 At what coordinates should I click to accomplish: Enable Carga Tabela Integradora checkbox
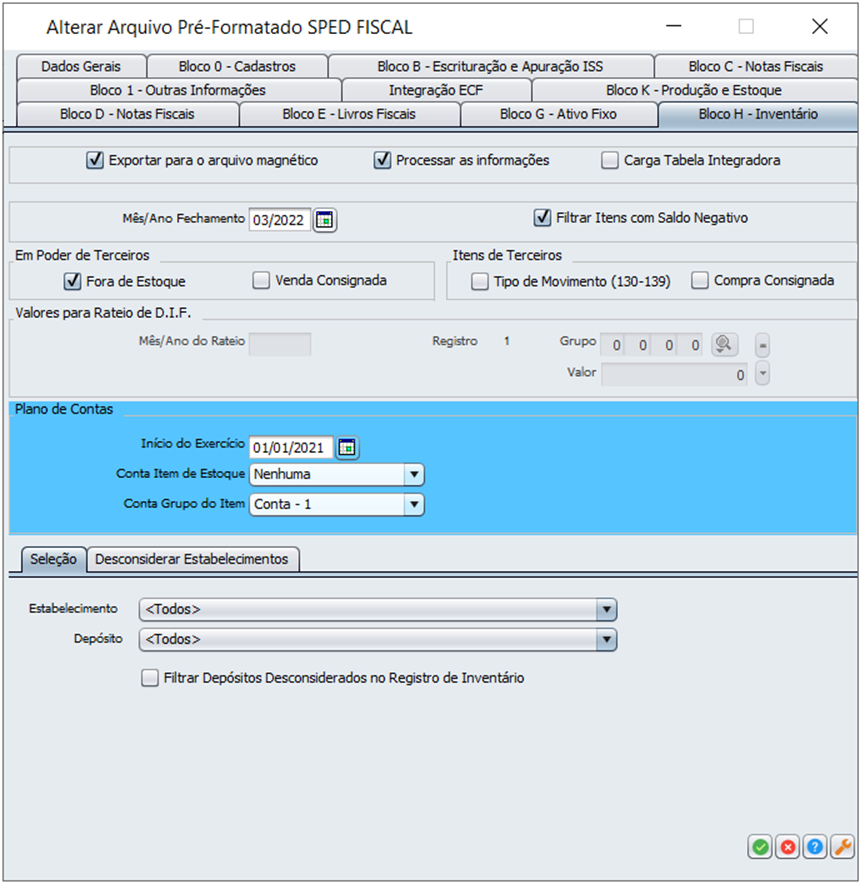[x=610, y=161]
